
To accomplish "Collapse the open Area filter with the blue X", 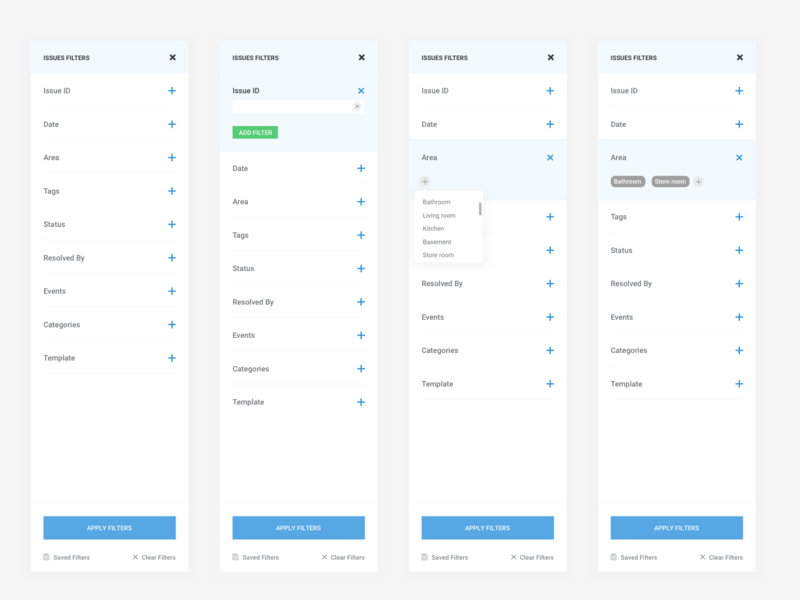I will [549, 157].
